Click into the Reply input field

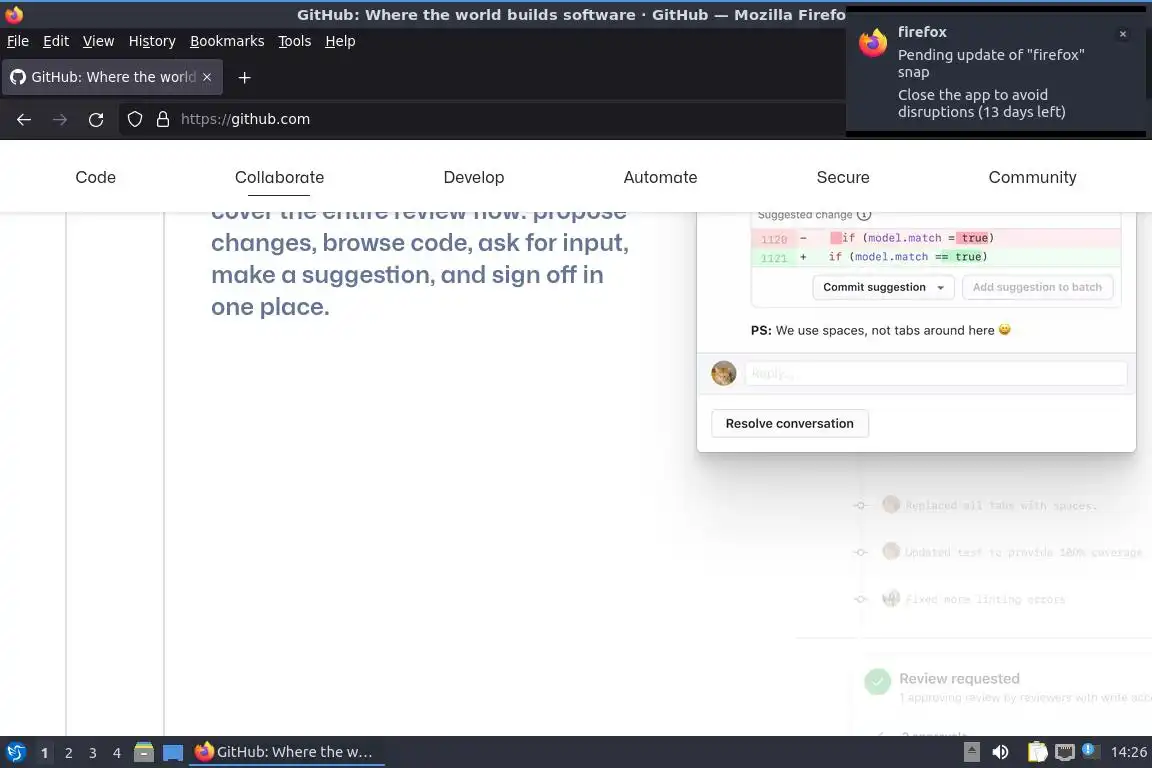(x=936, y=373)
